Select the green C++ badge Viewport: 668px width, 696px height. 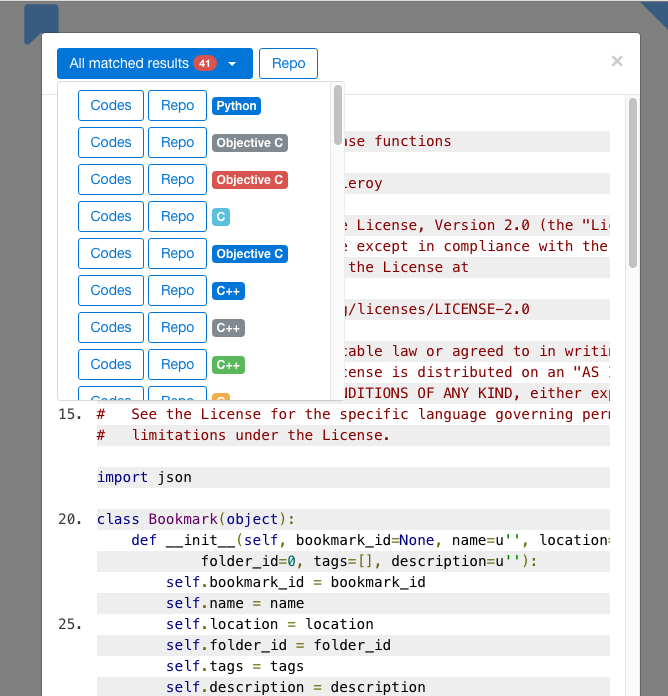(x=228, y=365)
